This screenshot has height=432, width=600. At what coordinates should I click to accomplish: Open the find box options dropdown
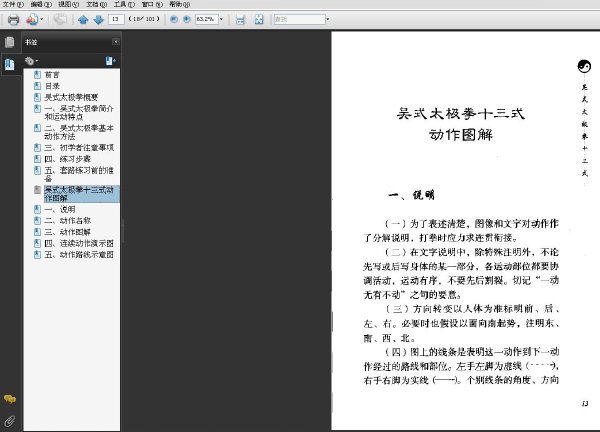coord(328,19)
